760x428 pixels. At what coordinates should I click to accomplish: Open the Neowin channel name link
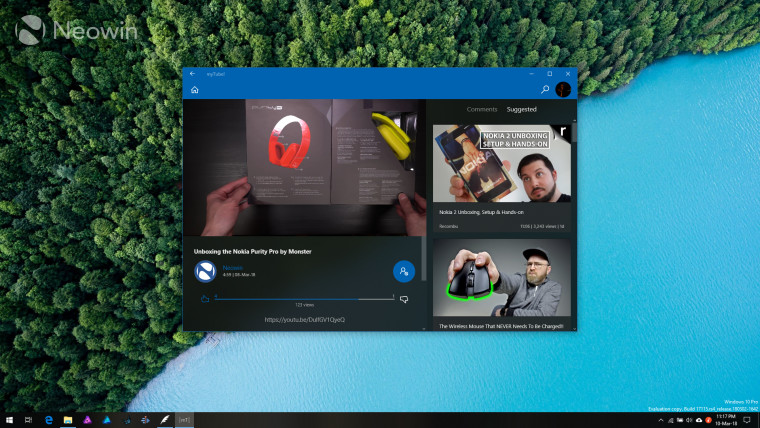tap(233, 268)
